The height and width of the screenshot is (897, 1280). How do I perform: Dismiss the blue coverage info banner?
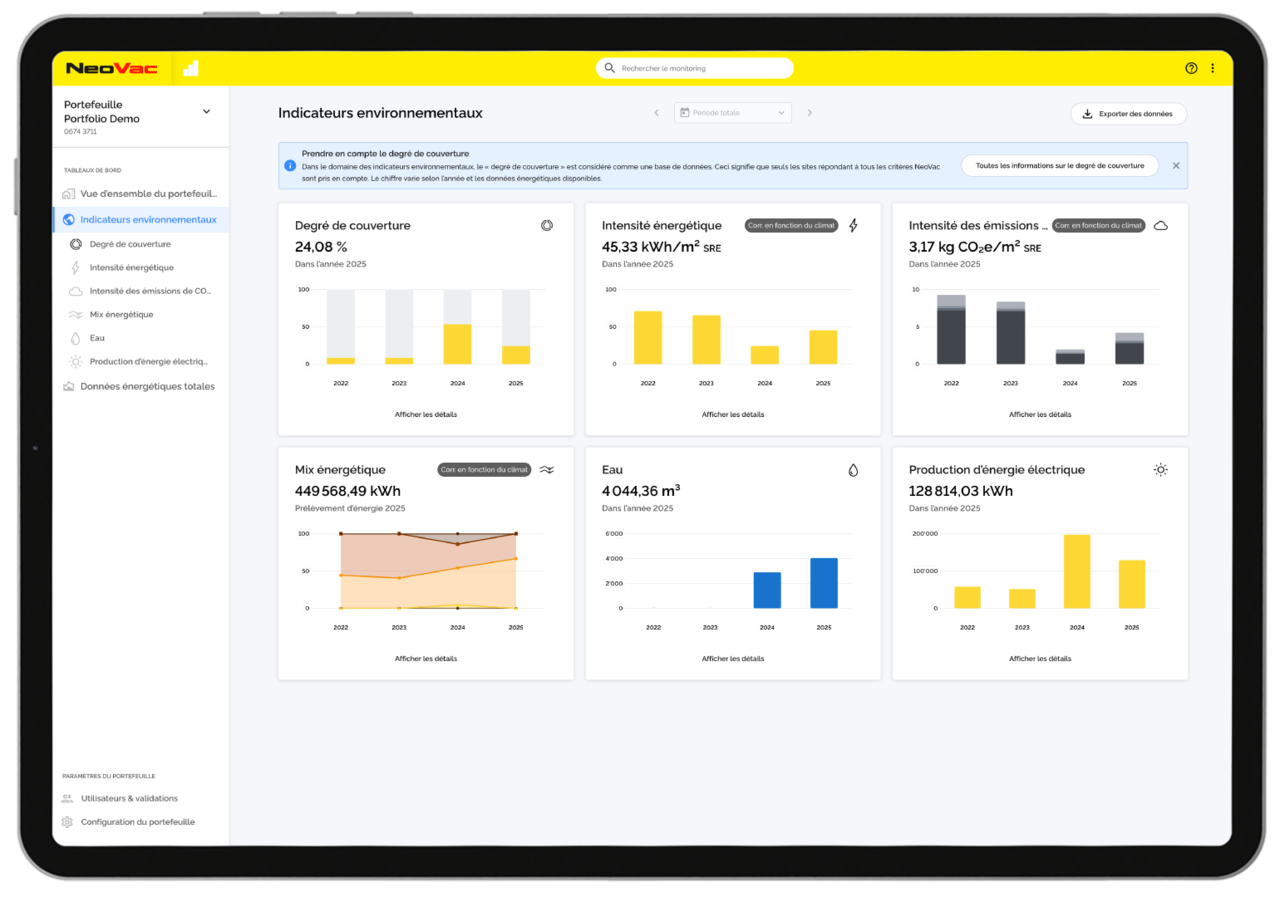(x=1176, y=166)
